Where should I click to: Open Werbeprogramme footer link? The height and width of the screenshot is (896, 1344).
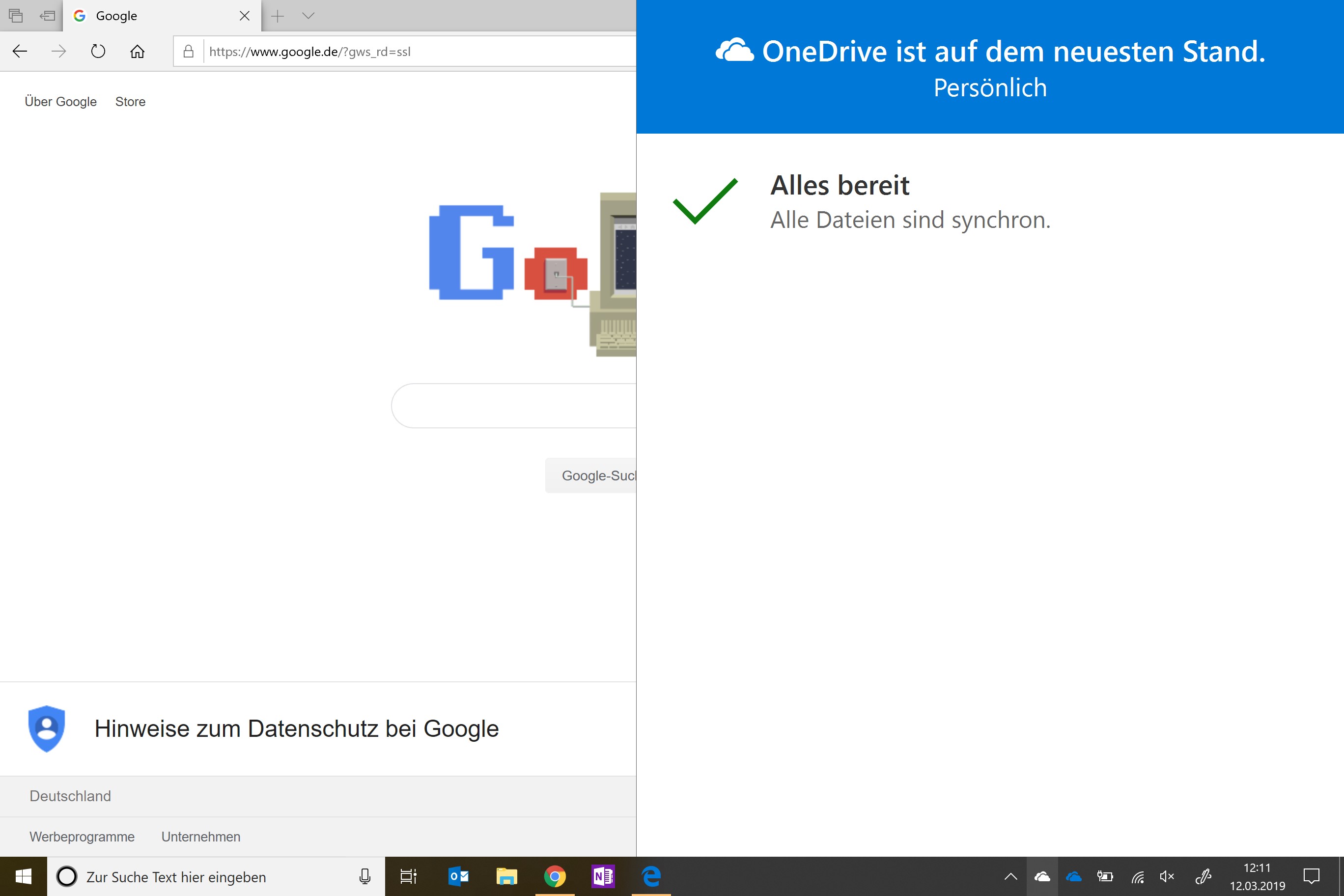(83, 837)
